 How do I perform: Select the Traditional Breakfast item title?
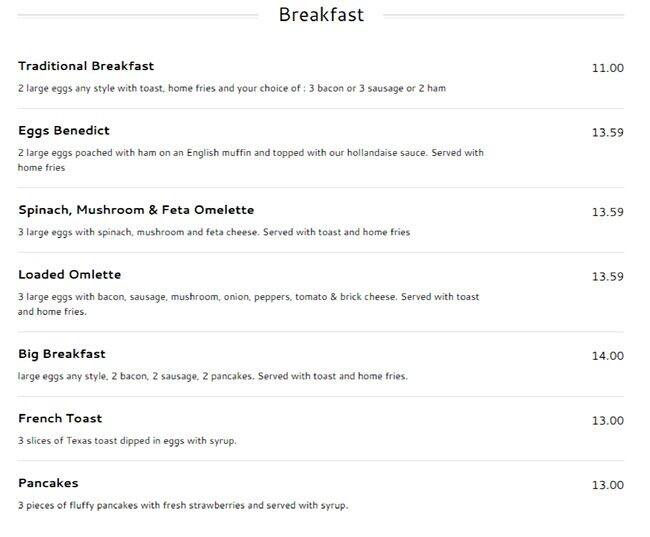86,66
